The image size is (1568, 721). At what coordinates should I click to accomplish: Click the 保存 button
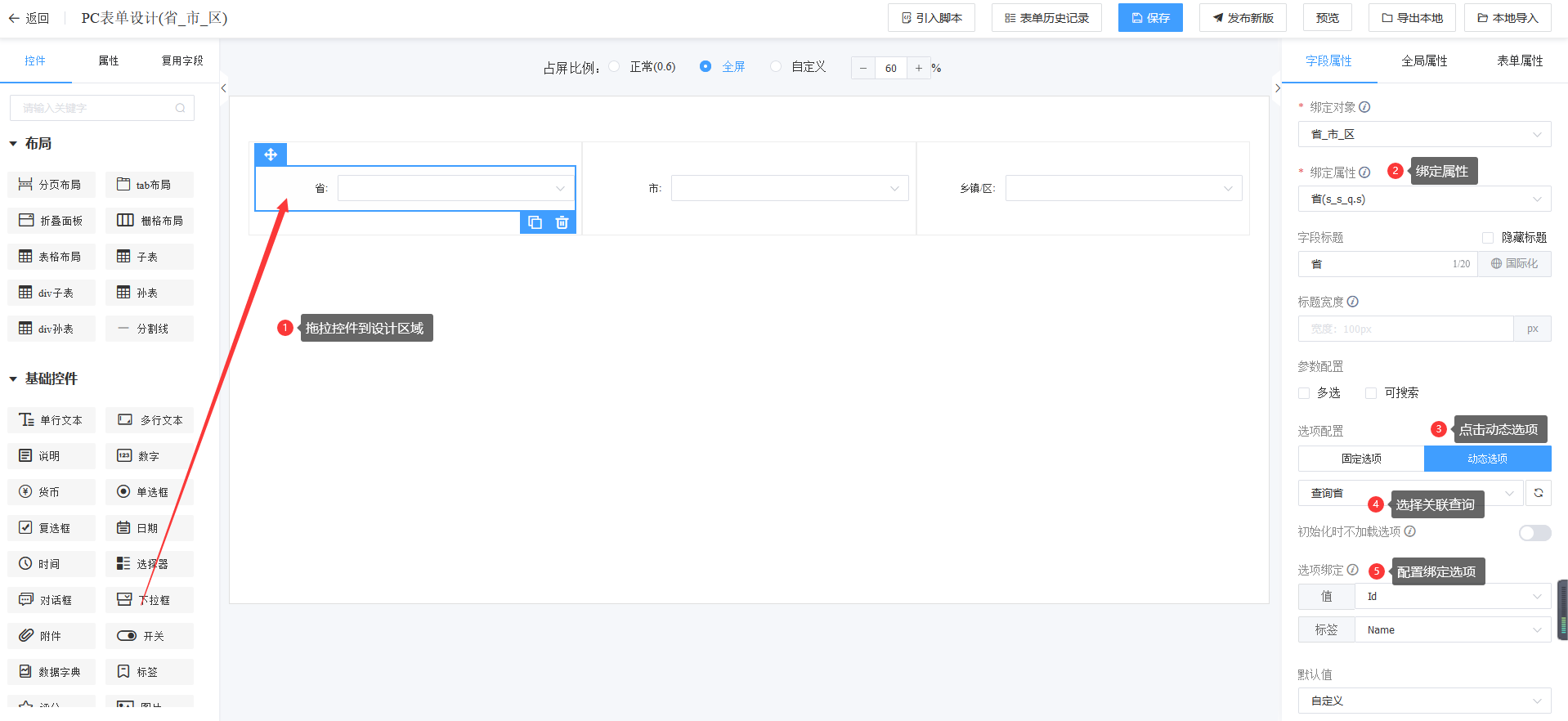[x=1150, y=18]
